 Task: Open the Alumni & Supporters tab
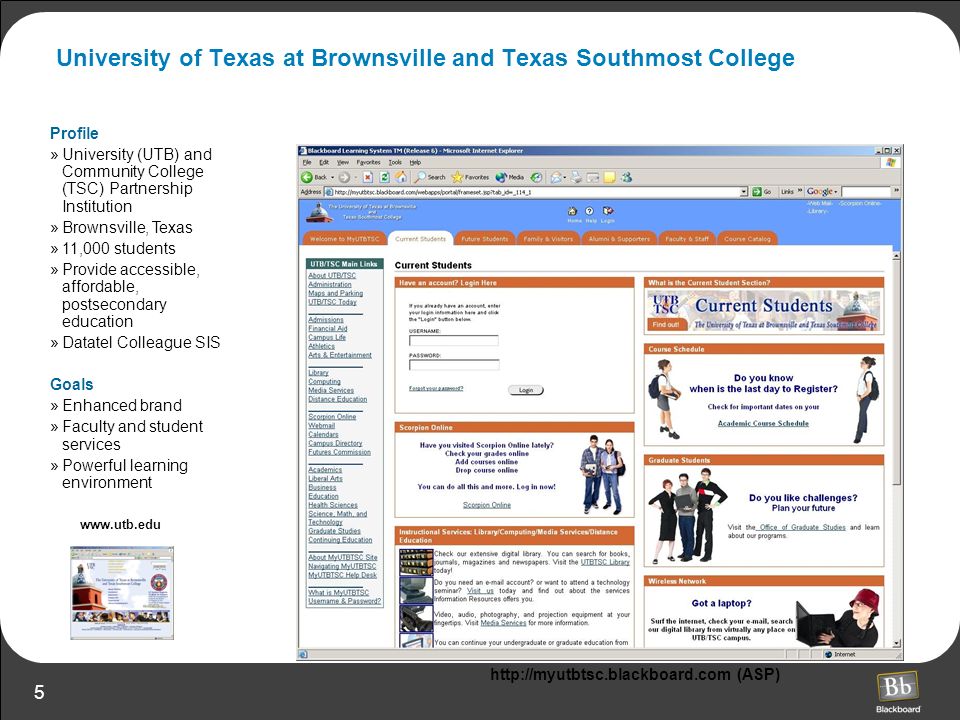pyautogui.click(x=619, y=239)
